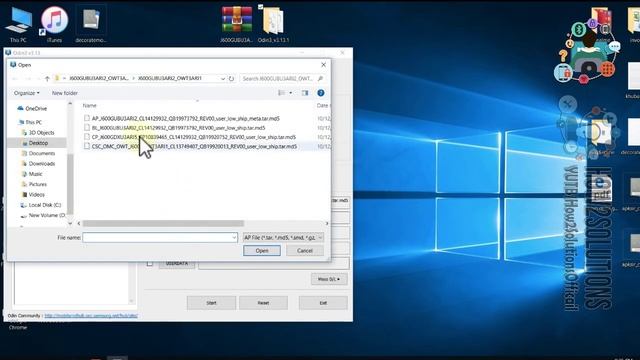The image size is (640, 360).
Task: Expand address bar history dropdown
Action: point(223,78)
